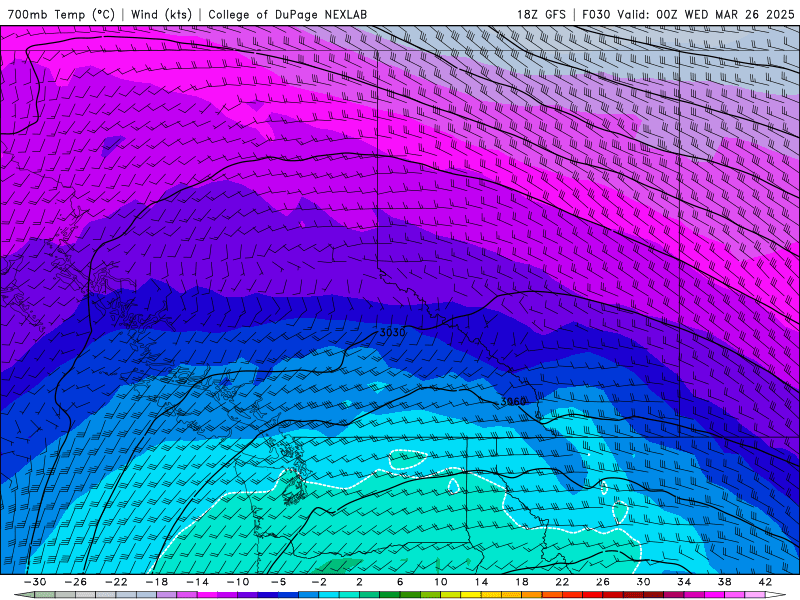Click the 18 color scale label

pyautogui.click(x=521, y=582)
